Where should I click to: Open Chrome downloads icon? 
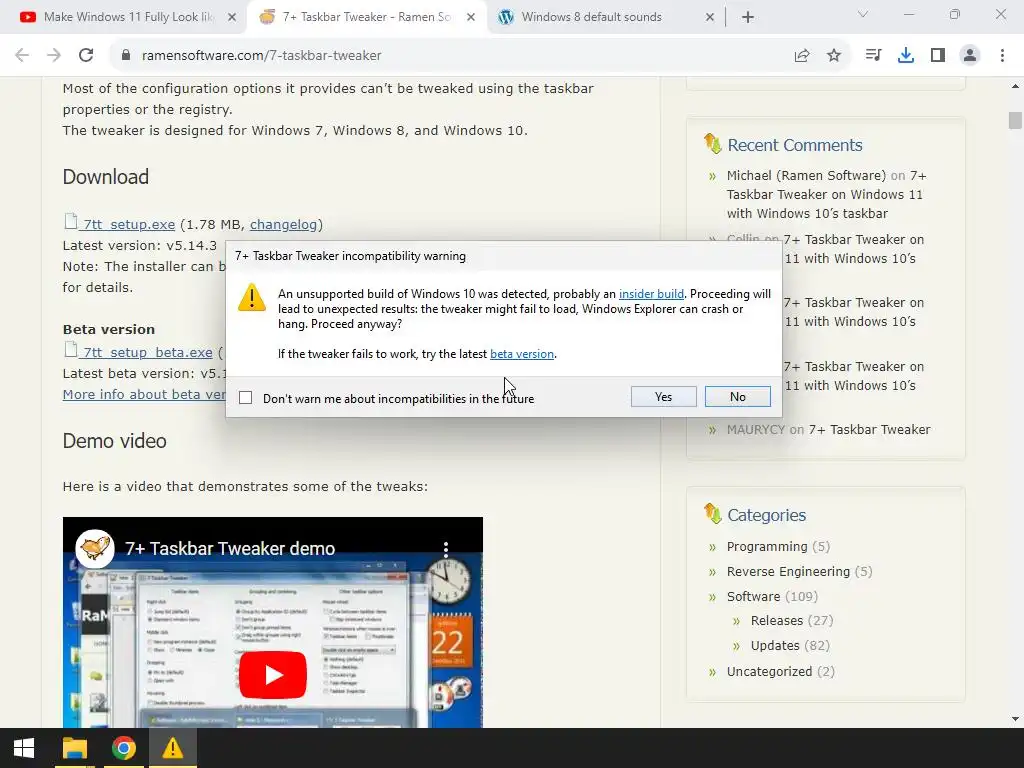pyautogui.click(x=906, y=56)
